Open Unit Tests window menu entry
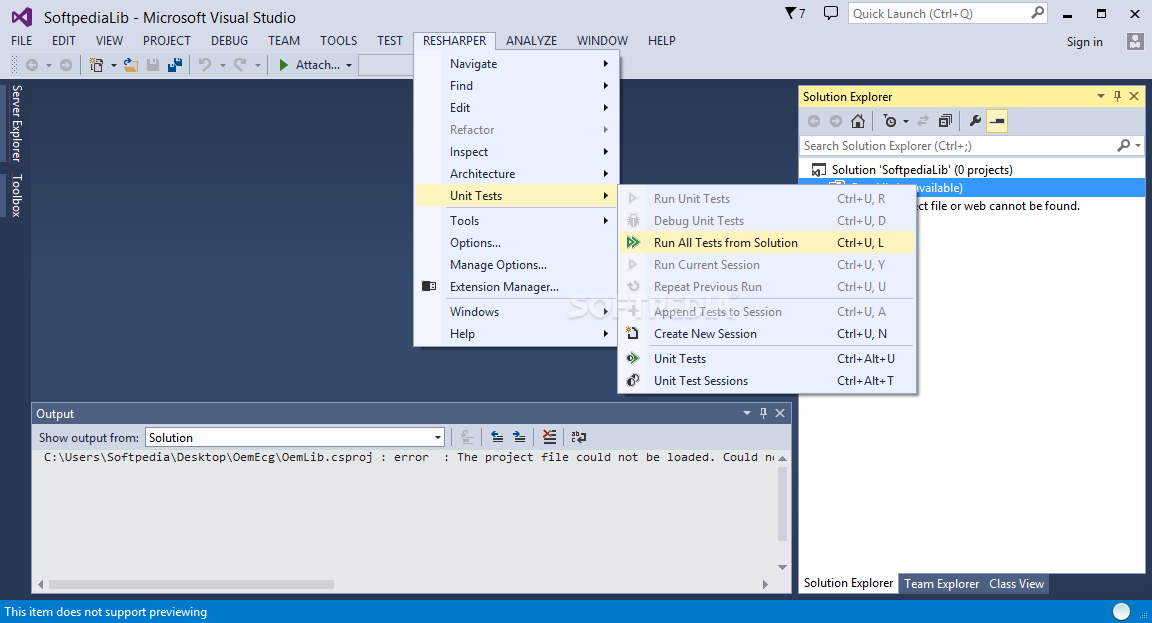Viewport: 1152px width, 623px height. 767,359
